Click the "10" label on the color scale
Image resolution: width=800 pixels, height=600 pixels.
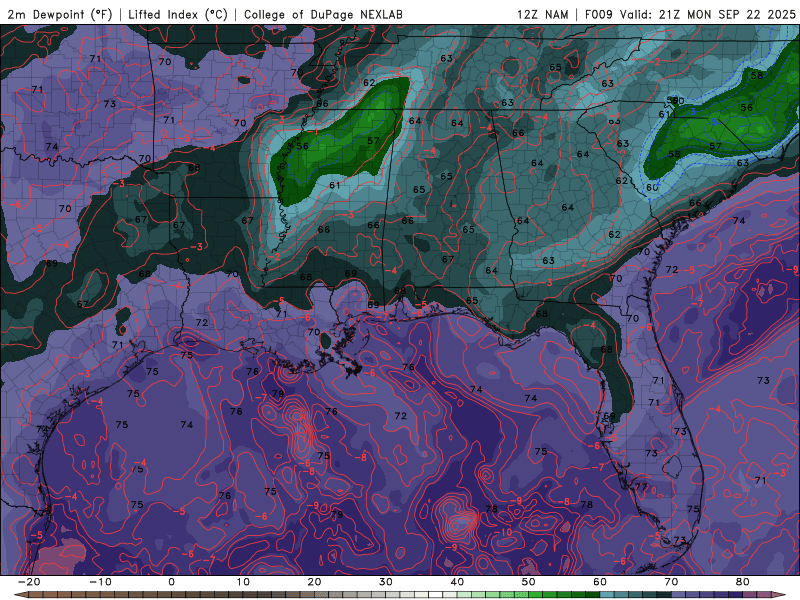click(243, 582)
